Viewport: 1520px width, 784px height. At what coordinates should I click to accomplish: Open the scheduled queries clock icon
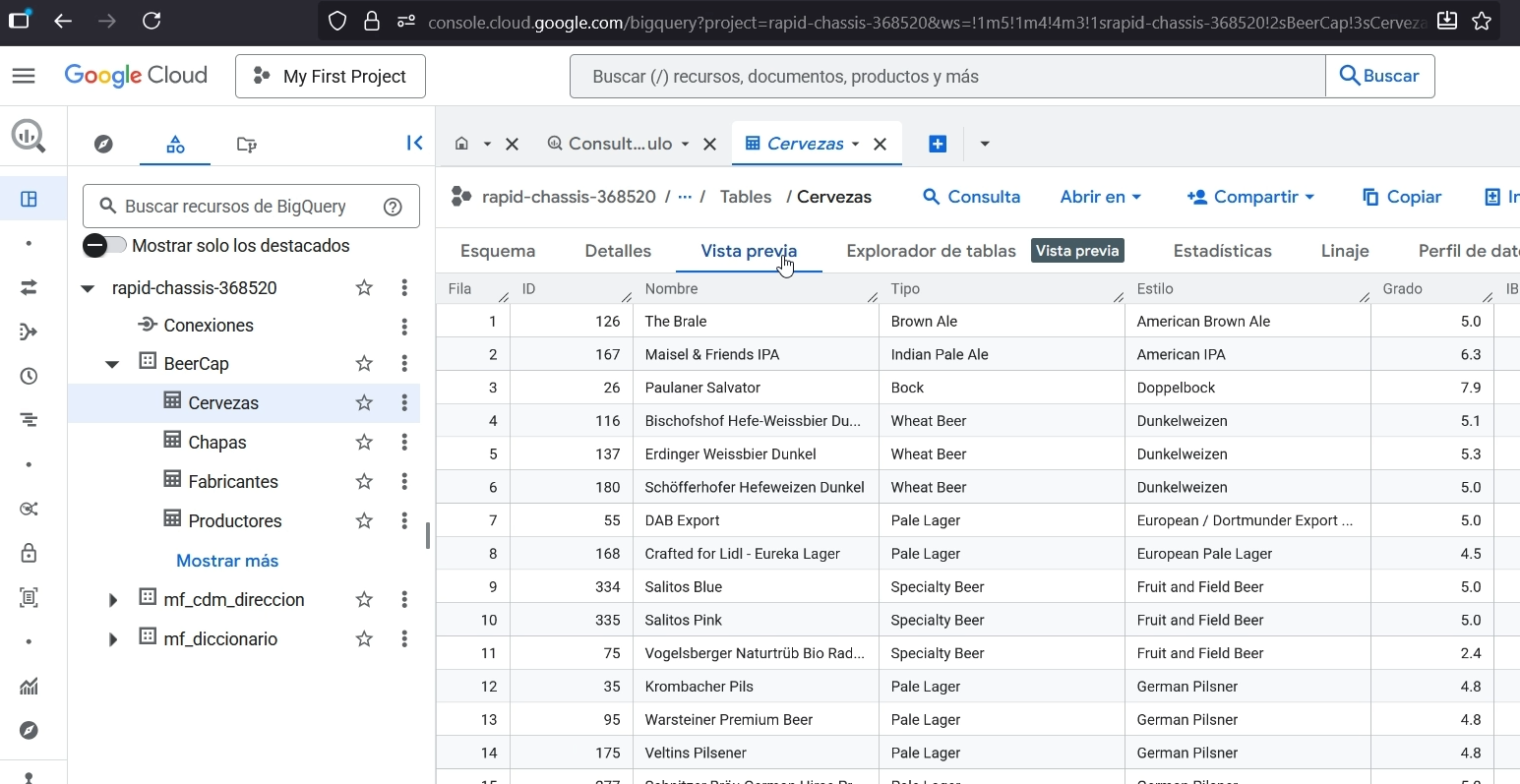click(29, 376)
